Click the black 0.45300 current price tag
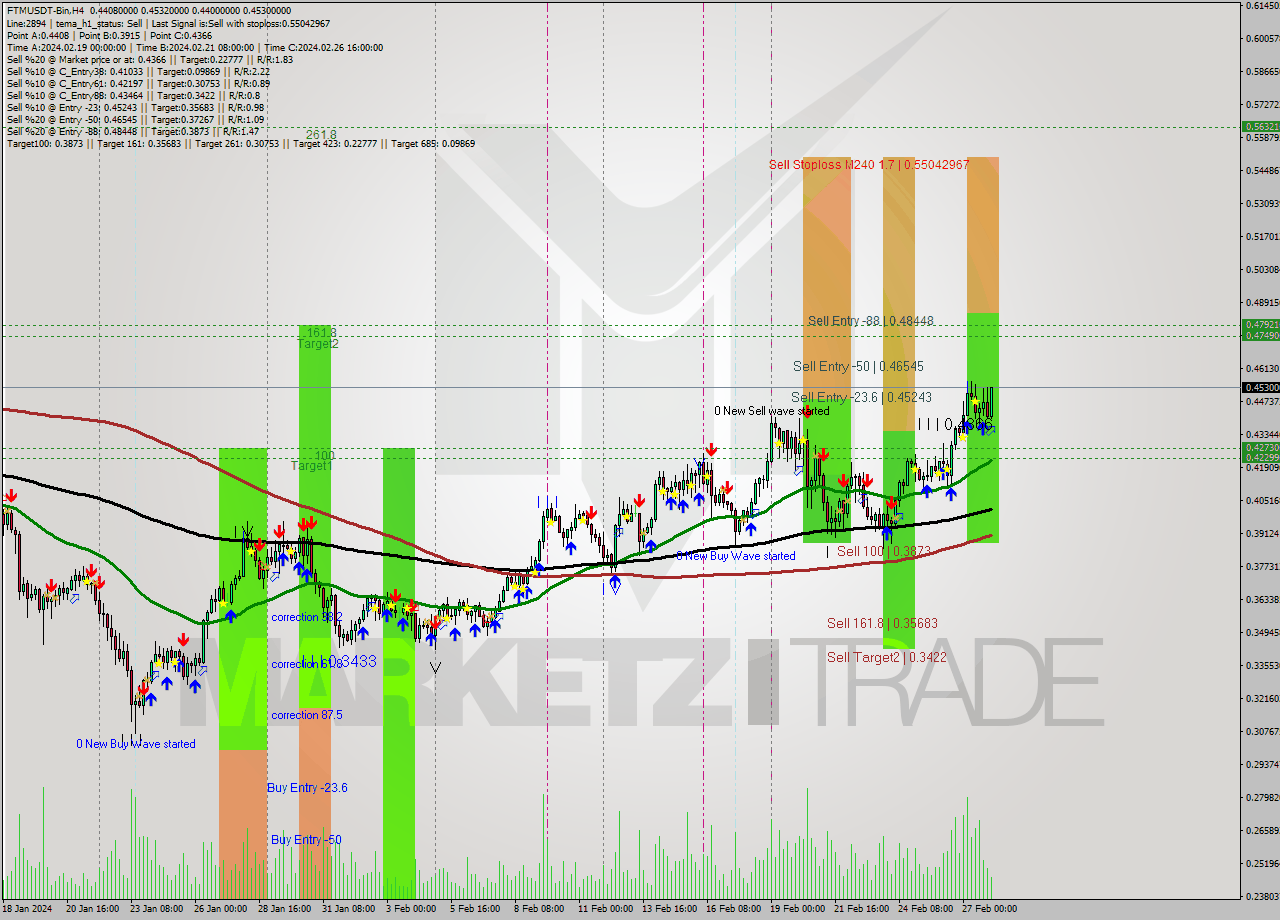Screen dimensions: 1280x920 (1260, 387)
